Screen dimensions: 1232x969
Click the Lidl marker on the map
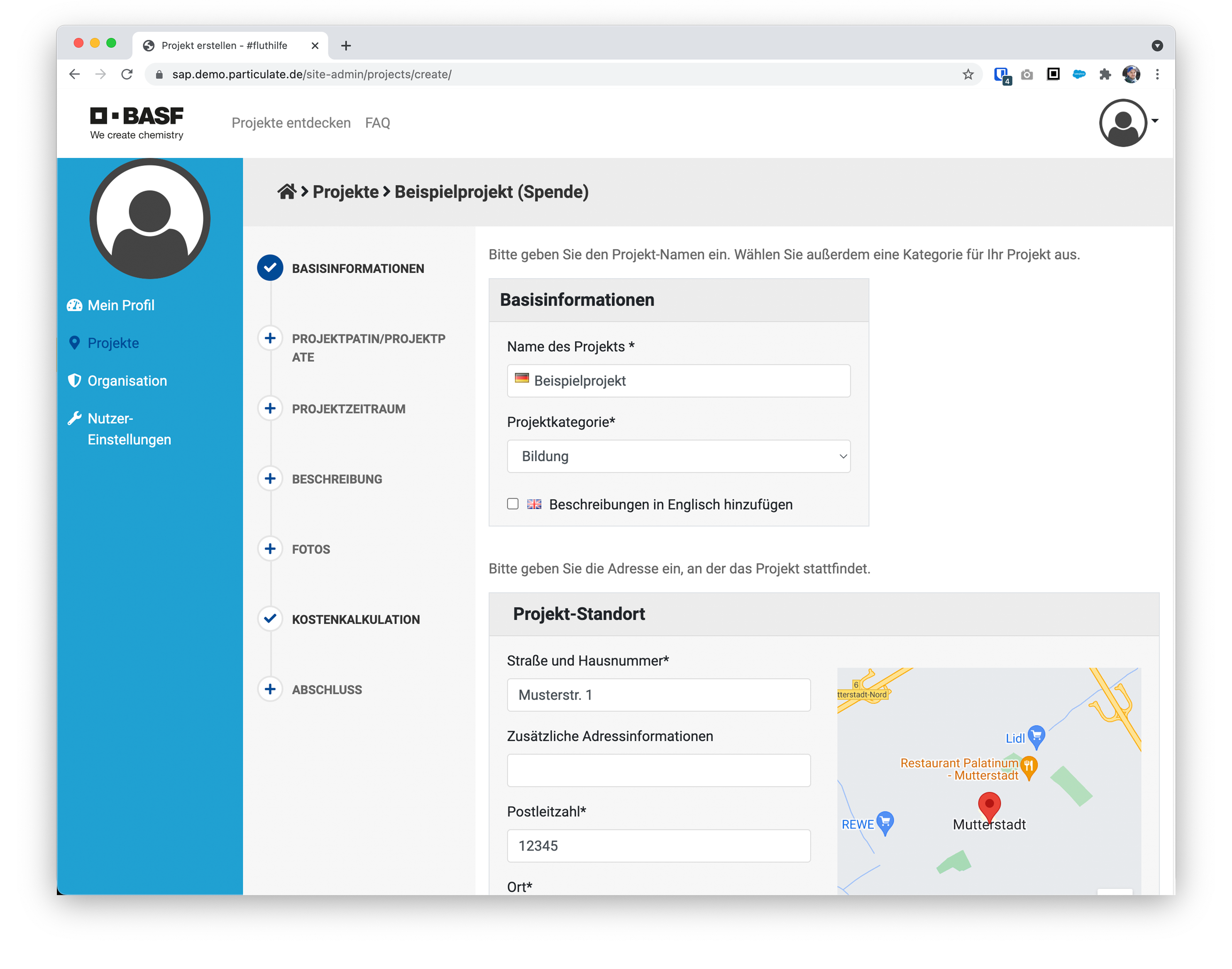(x=1036, y=737)
